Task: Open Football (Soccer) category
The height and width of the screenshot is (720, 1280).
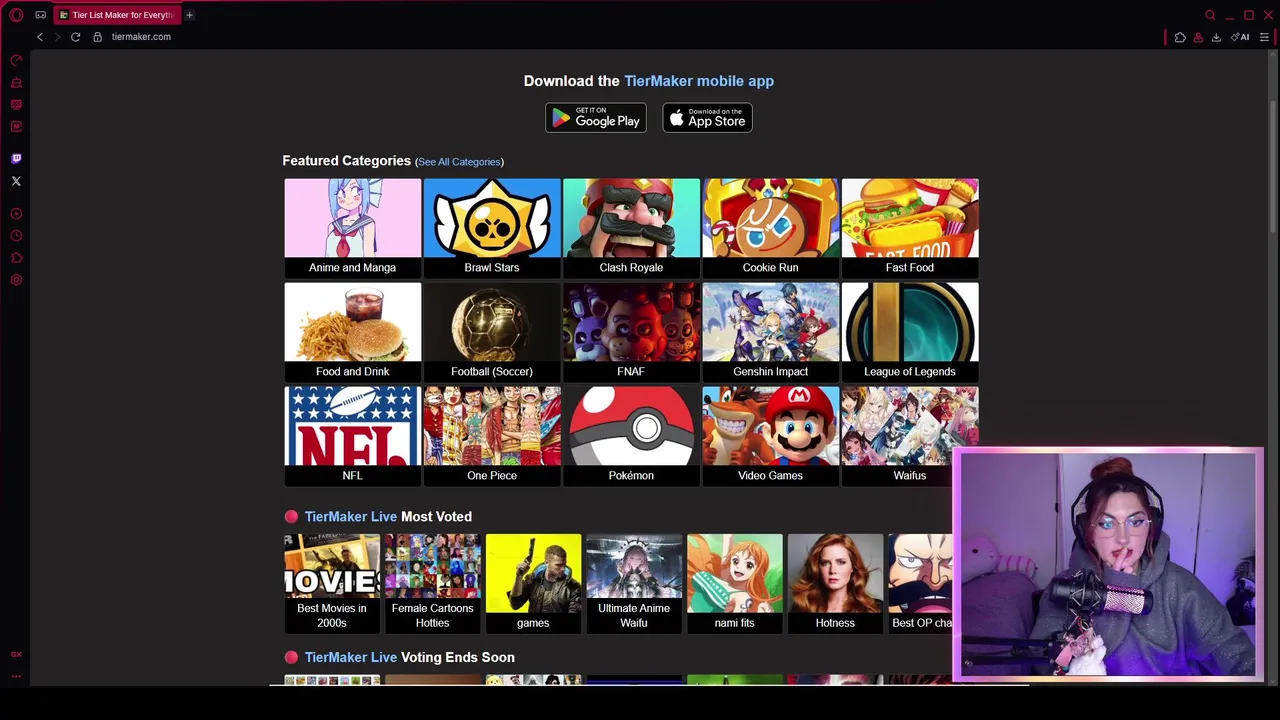Action: coord(492,331)
